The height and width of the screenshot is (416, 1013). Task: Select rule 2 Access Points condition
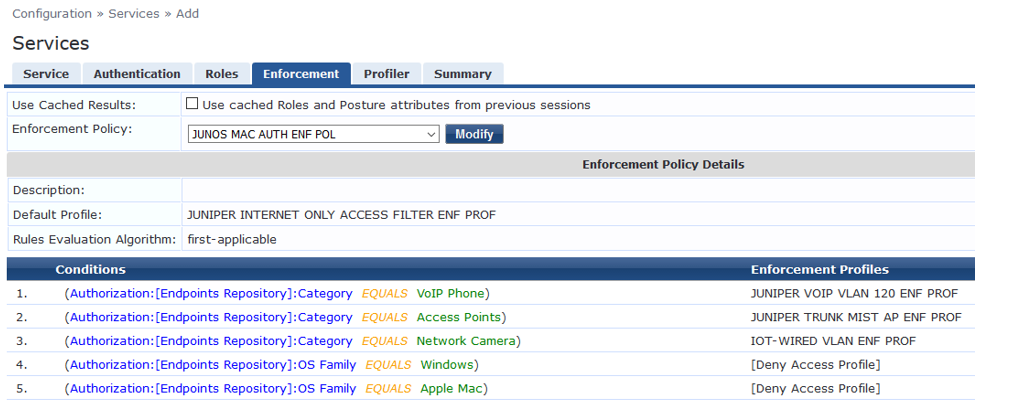[283, 317]
